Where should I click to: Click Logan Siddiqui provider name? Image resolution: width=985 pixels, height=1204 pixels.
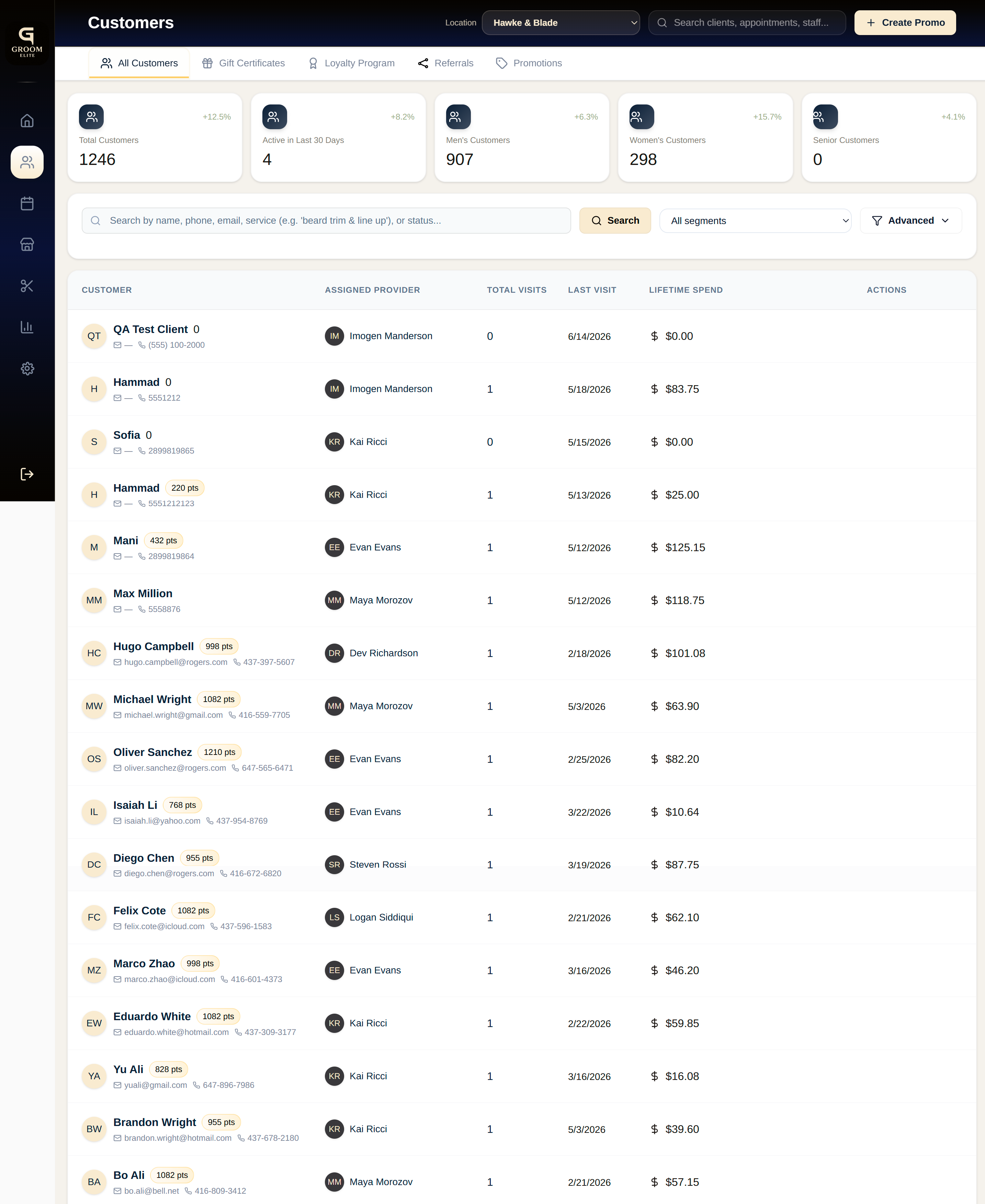[x=381, y=917]
